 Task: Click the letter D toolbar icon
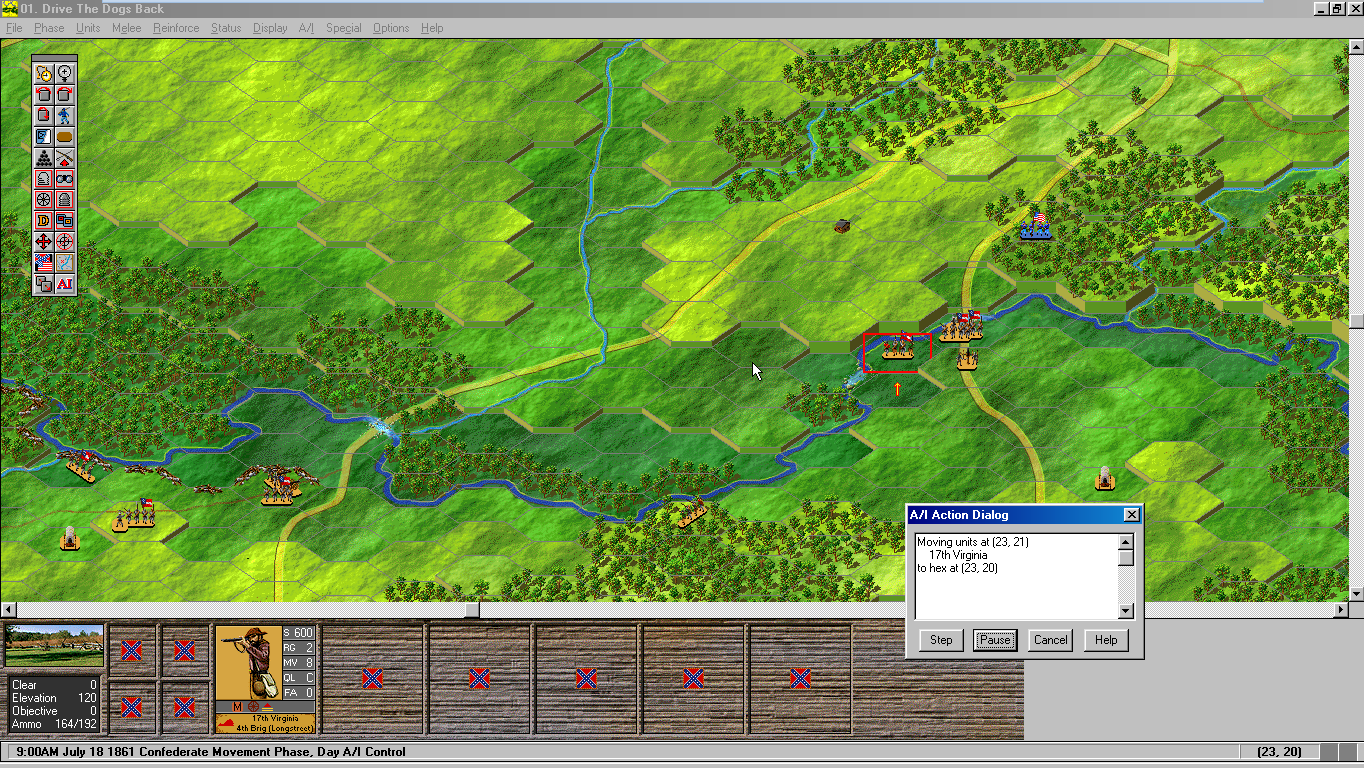pos(43,220)
